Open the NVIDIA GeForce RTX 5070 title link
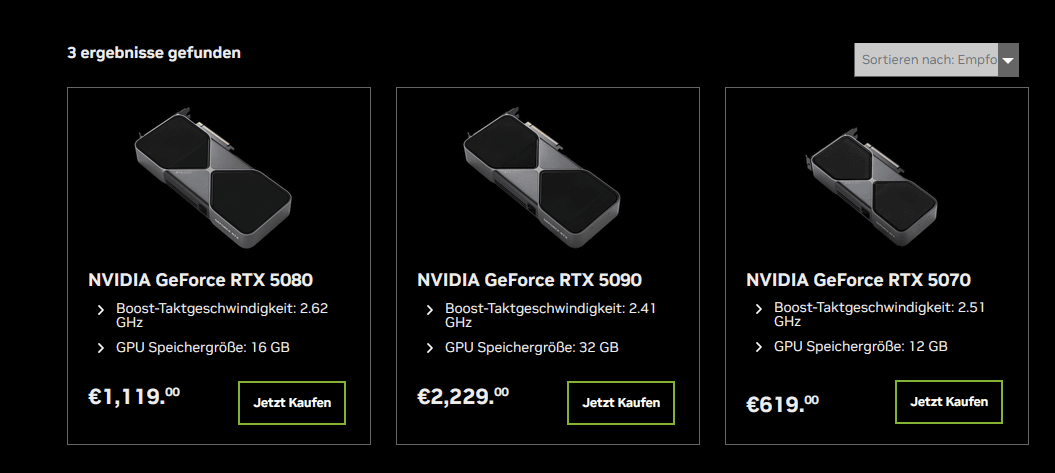This screenshot has width=1055, height=473. [x=858, y=280]
